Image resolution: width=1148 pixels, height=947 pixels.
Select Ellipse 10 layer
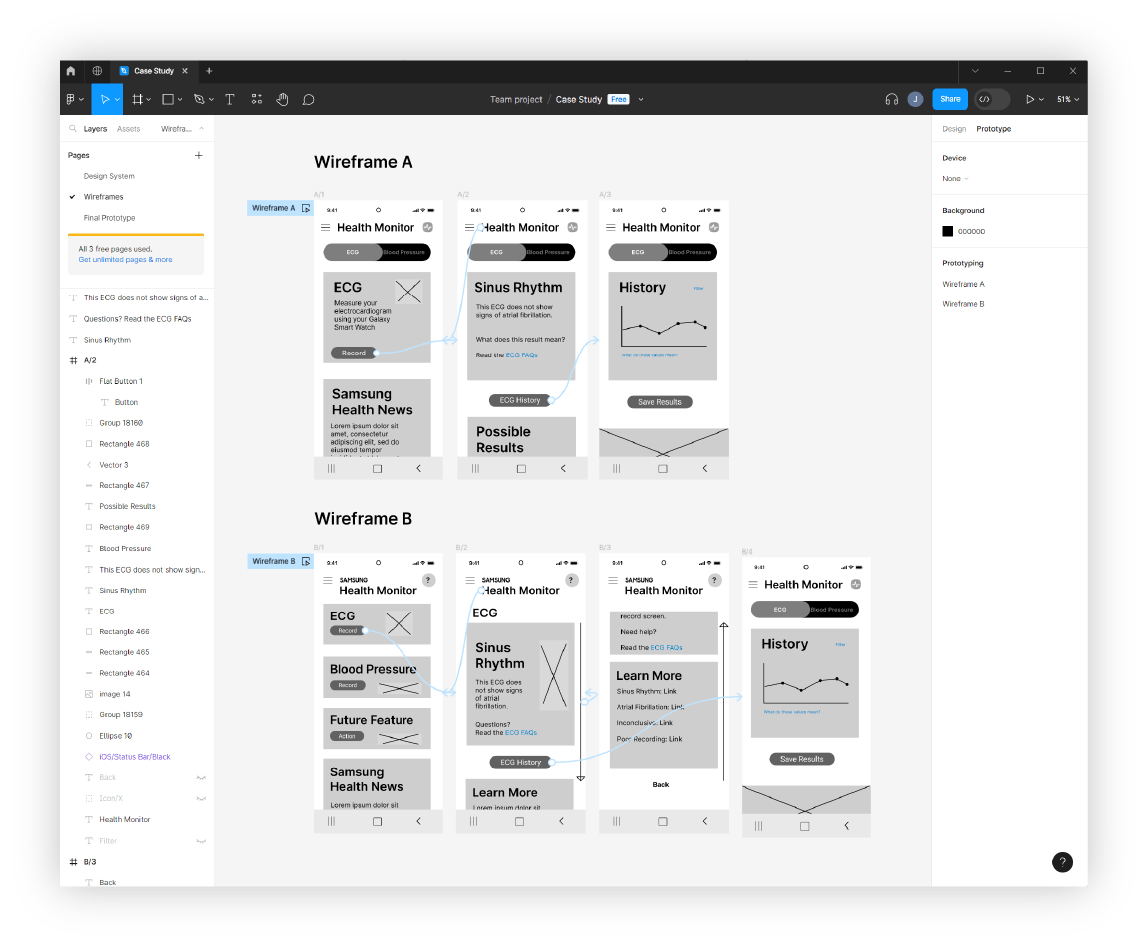point(116,736)
